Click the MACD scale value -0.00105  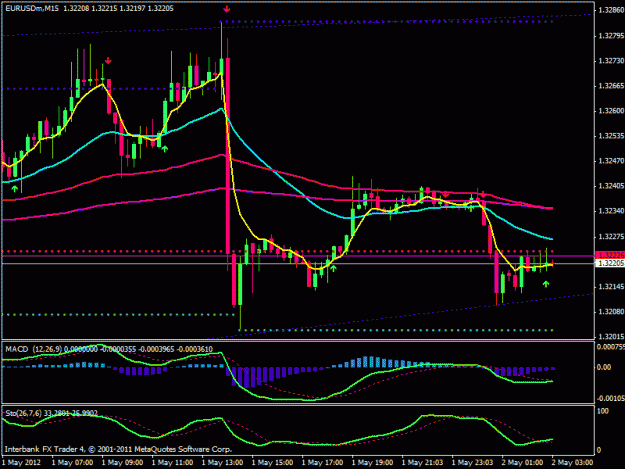[x=611, y=398]
